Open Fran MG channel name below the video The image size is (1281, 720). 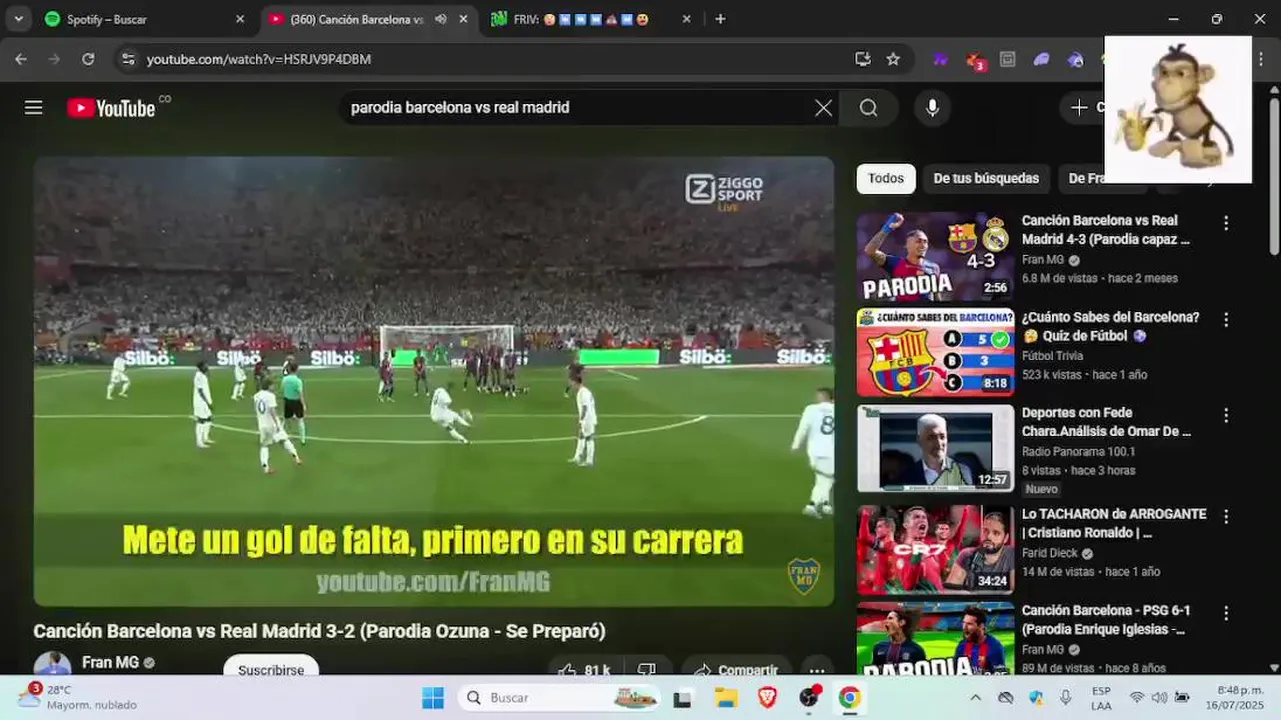coord(110,662)
